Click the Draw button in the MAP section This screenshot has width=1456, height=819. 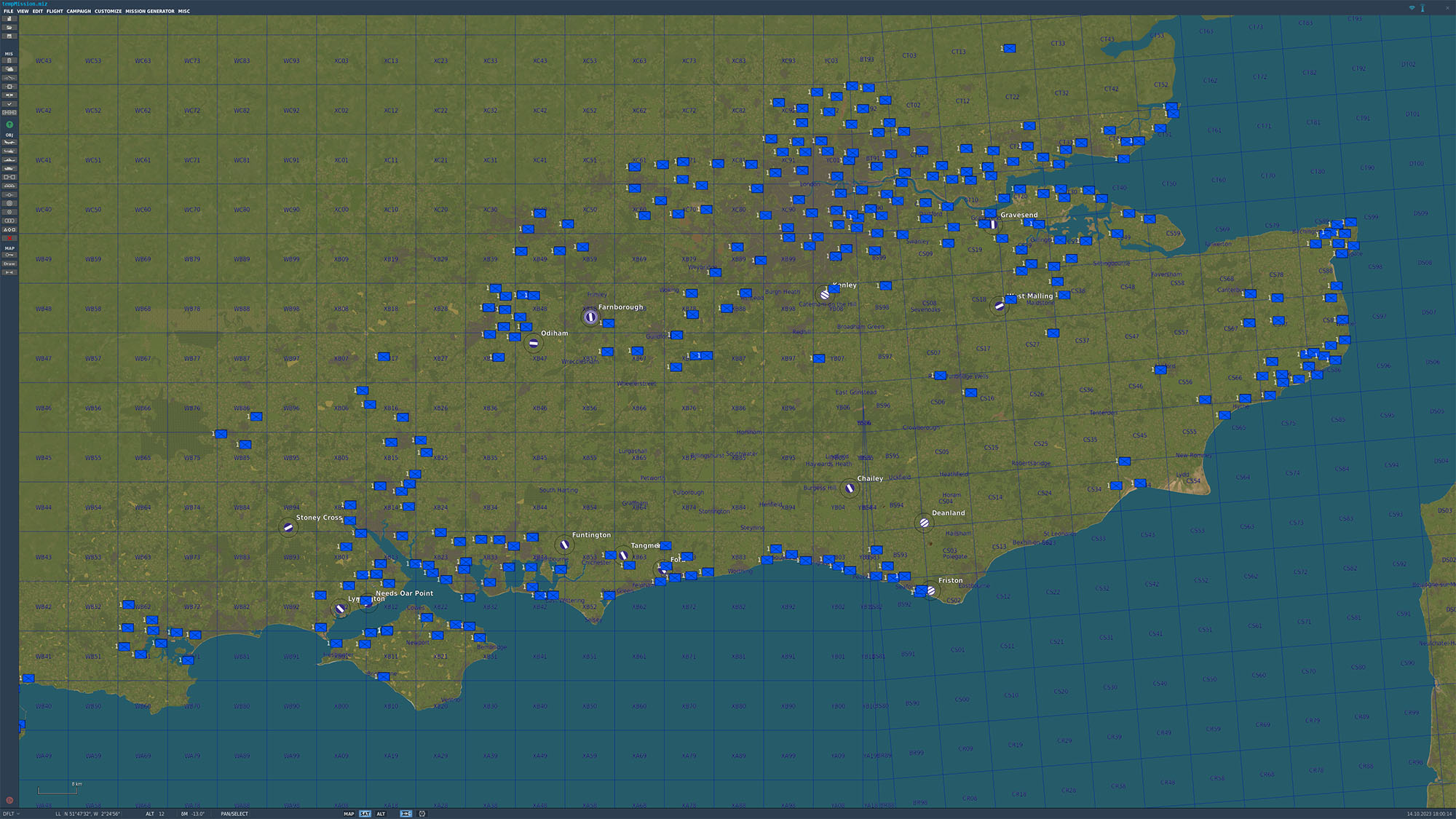(9, 264)
